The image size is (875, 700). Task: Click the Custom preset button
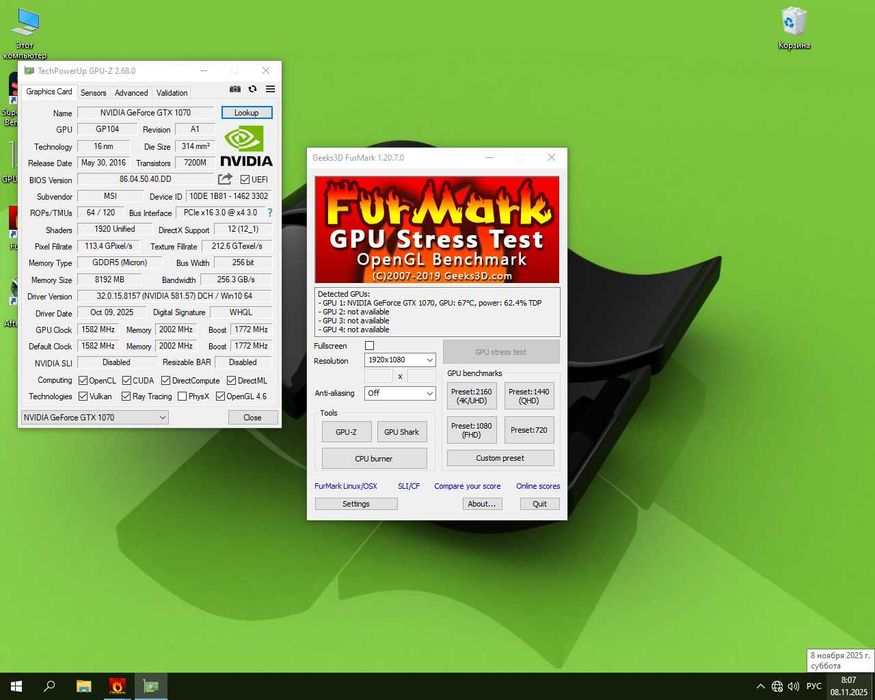500,458
